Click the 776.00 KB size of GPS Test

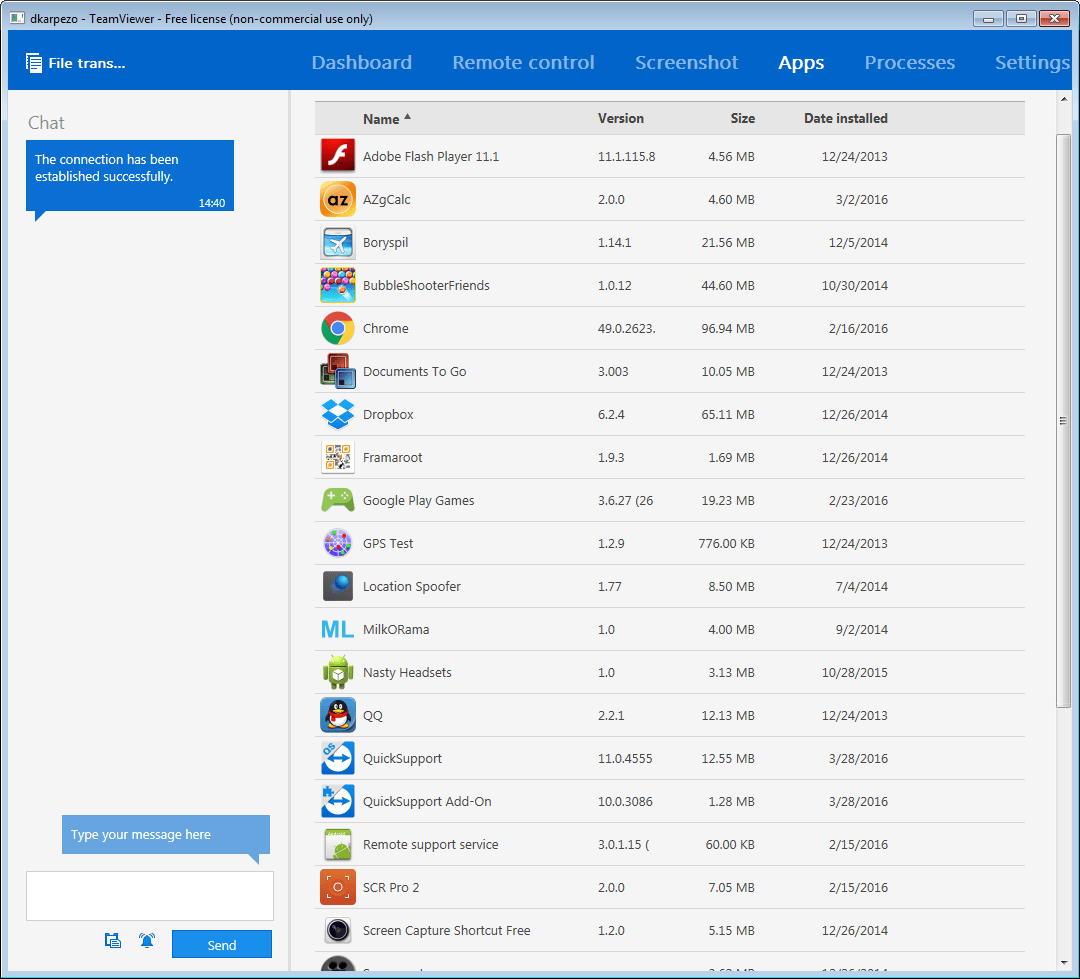726,544
